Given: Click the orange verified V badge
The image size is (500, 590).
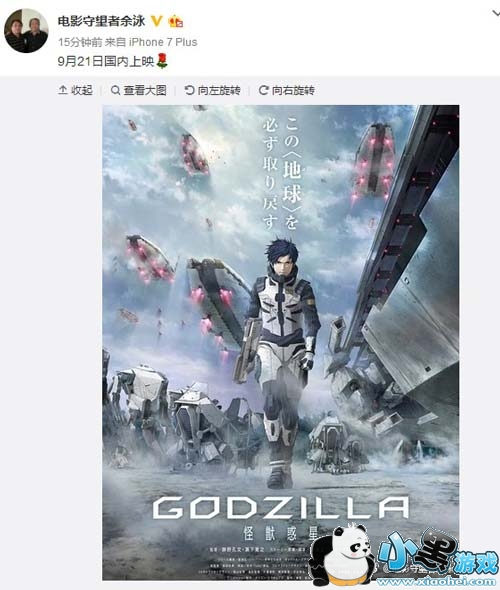Looking at the screenshot, I should 156,21.
